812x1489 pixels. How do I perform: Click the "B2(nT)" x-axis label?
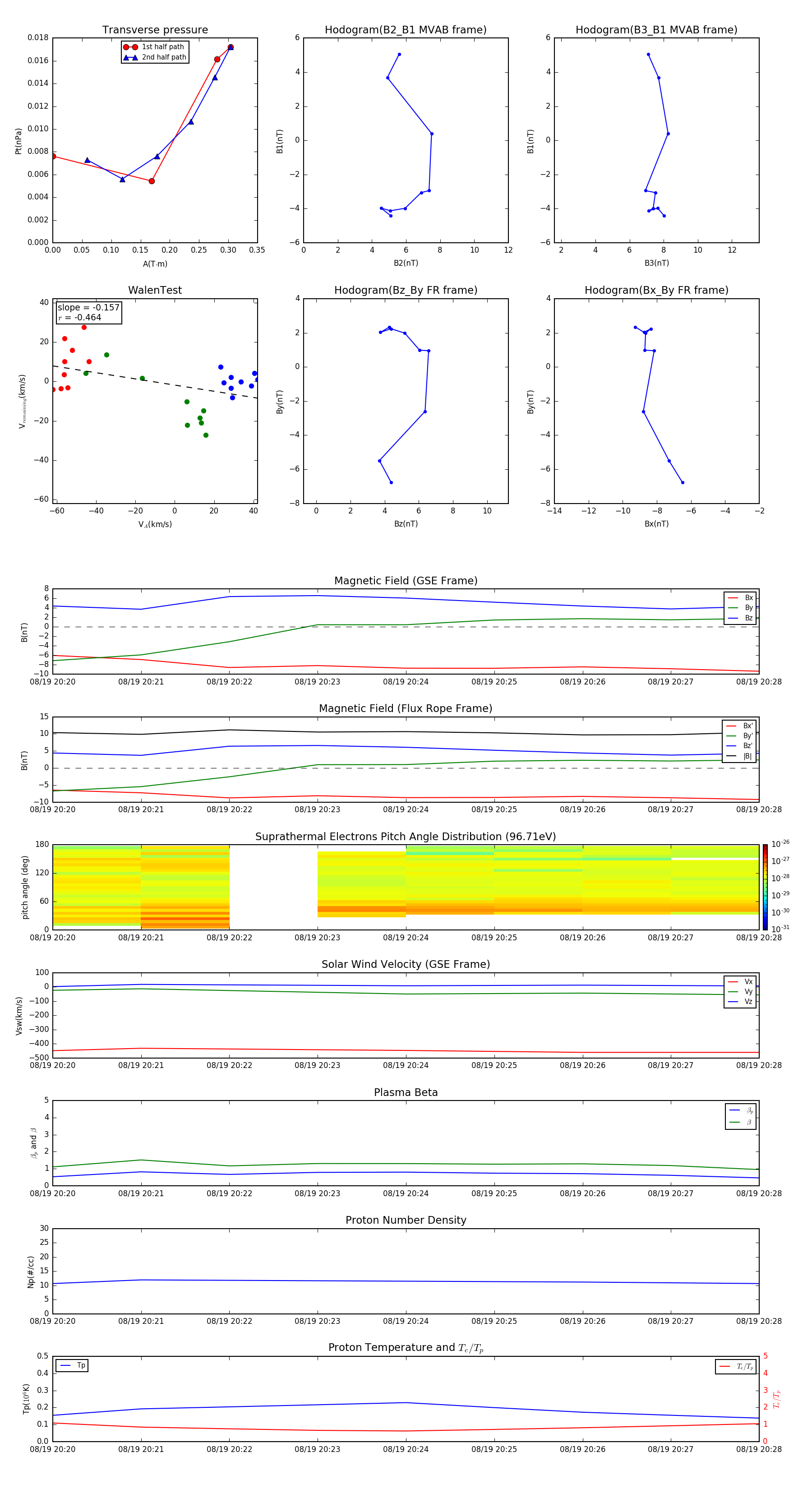pos(406,263)
